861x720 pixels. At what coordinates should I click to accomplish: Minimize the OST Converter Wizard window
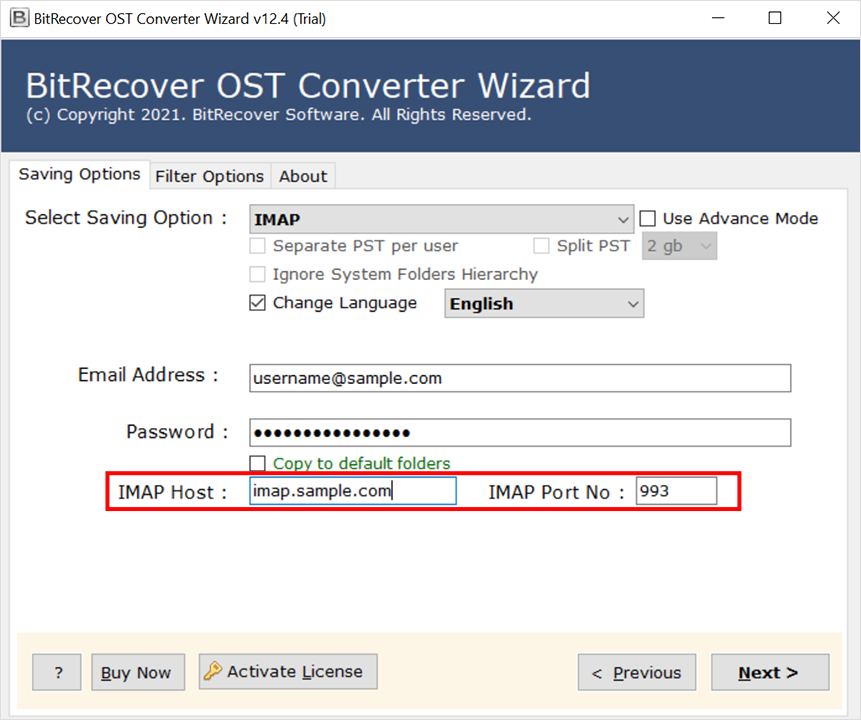(718, 18)
